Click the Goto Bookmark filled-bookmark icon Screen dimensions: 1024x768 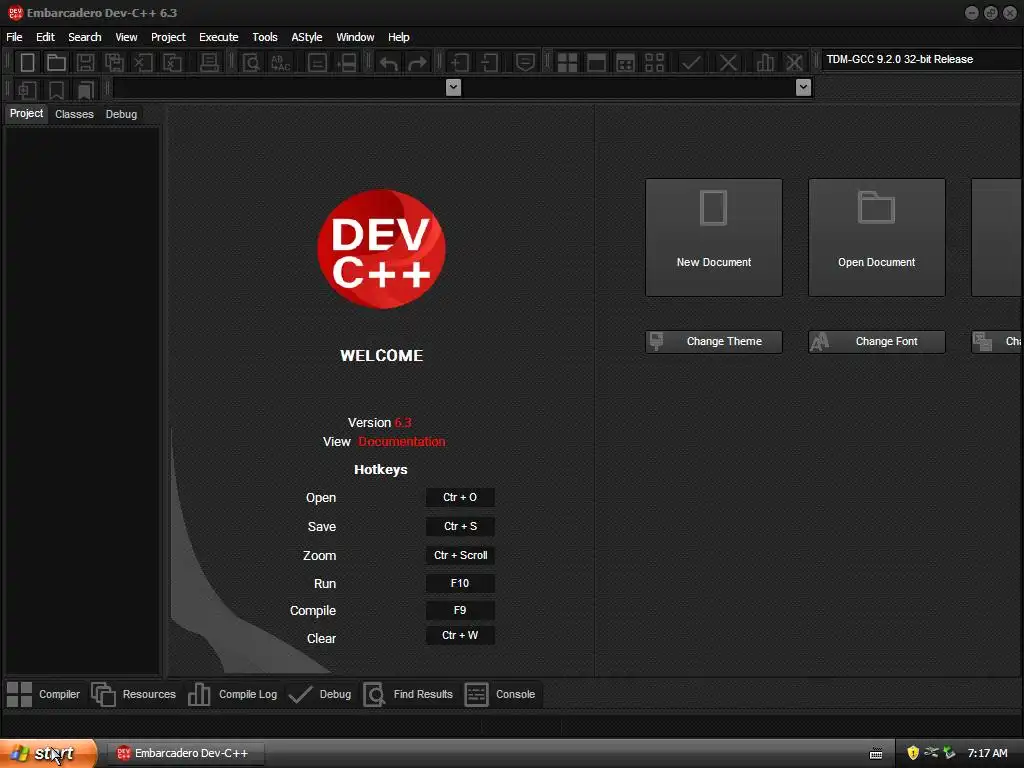[x=86, y=89]
